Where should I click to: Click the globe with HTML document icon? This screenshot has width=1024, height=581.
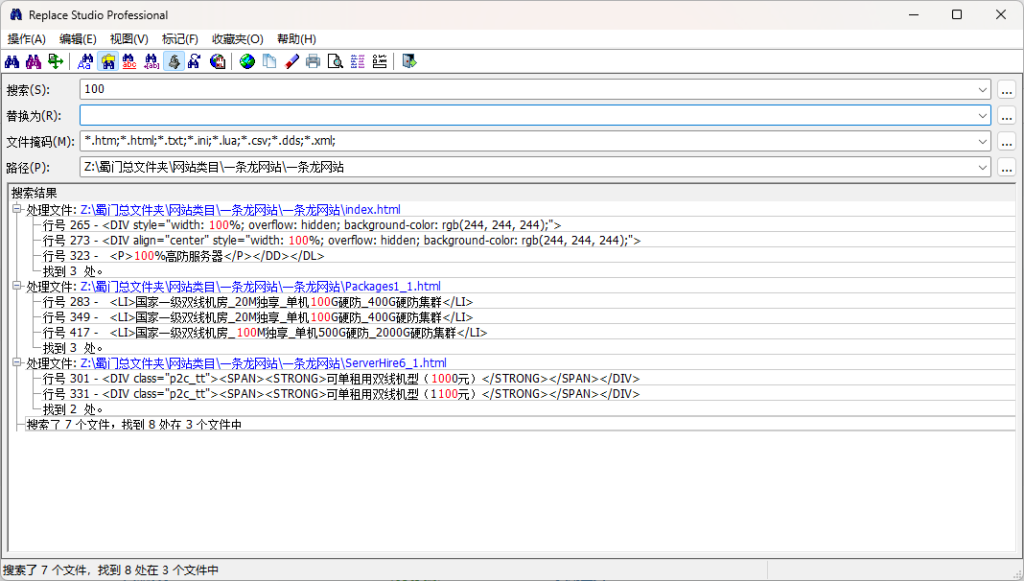(217, 61)
